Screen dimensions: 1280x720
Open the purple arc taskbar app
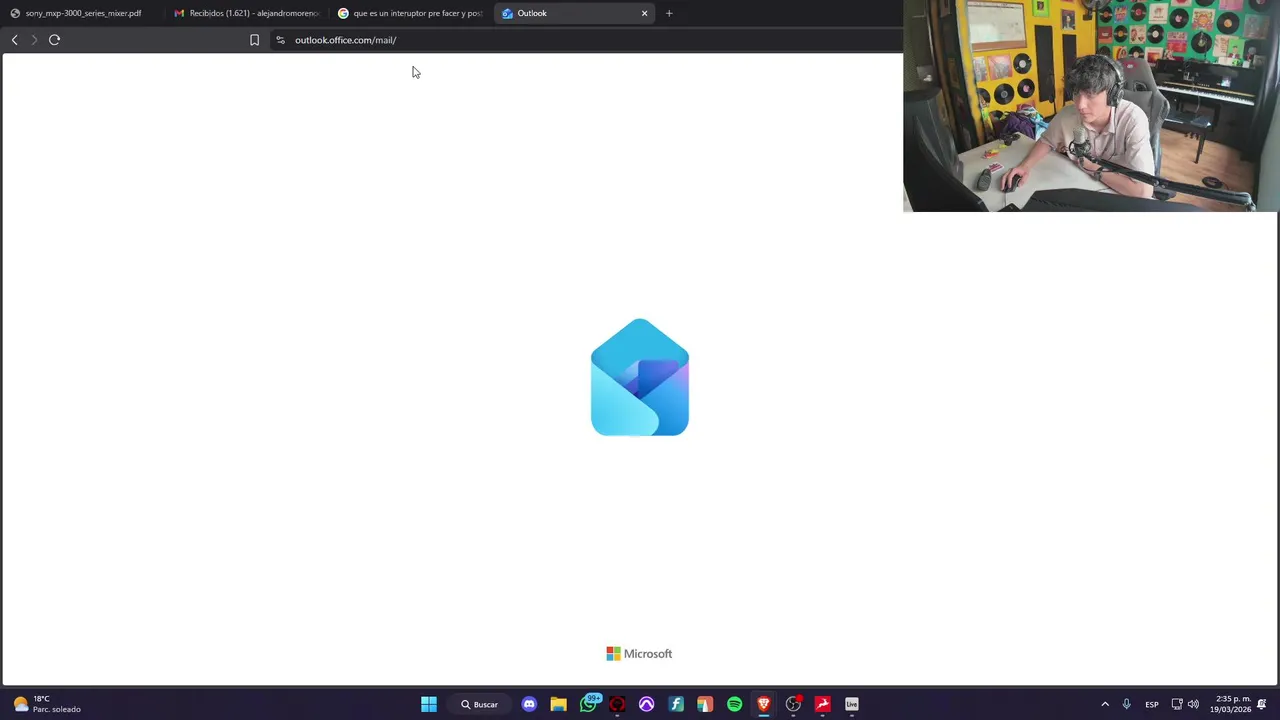tap(646, 704)
